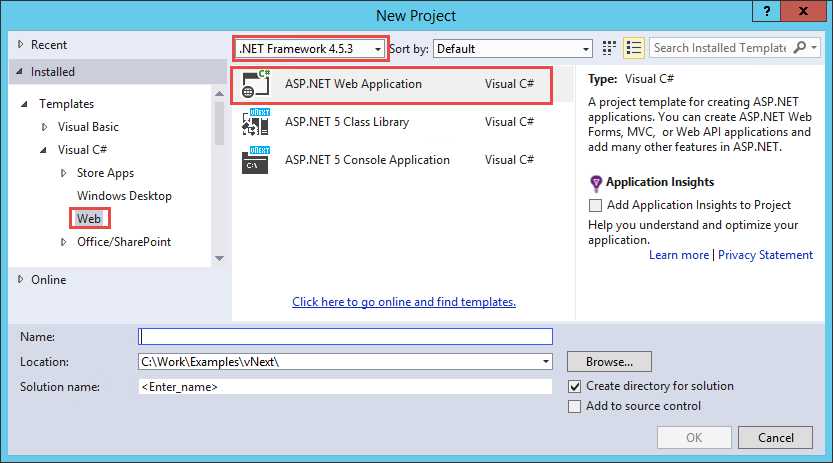The width and height of the screenshot is (833, 463).
Task: Open the go online and find templates link
Action: pyautogui.click(x=404, y=302)
